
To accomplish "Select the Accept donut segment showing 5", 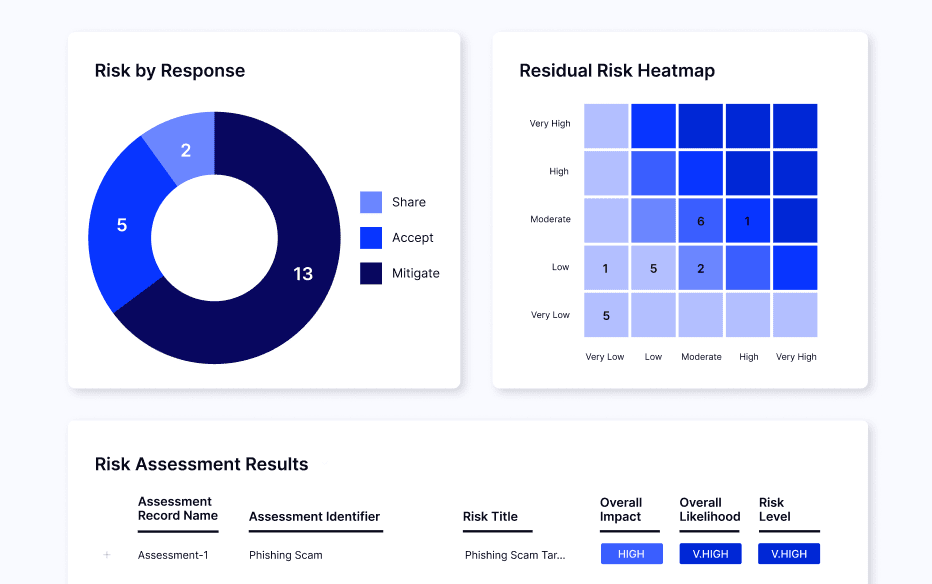I will click(121, 226).
